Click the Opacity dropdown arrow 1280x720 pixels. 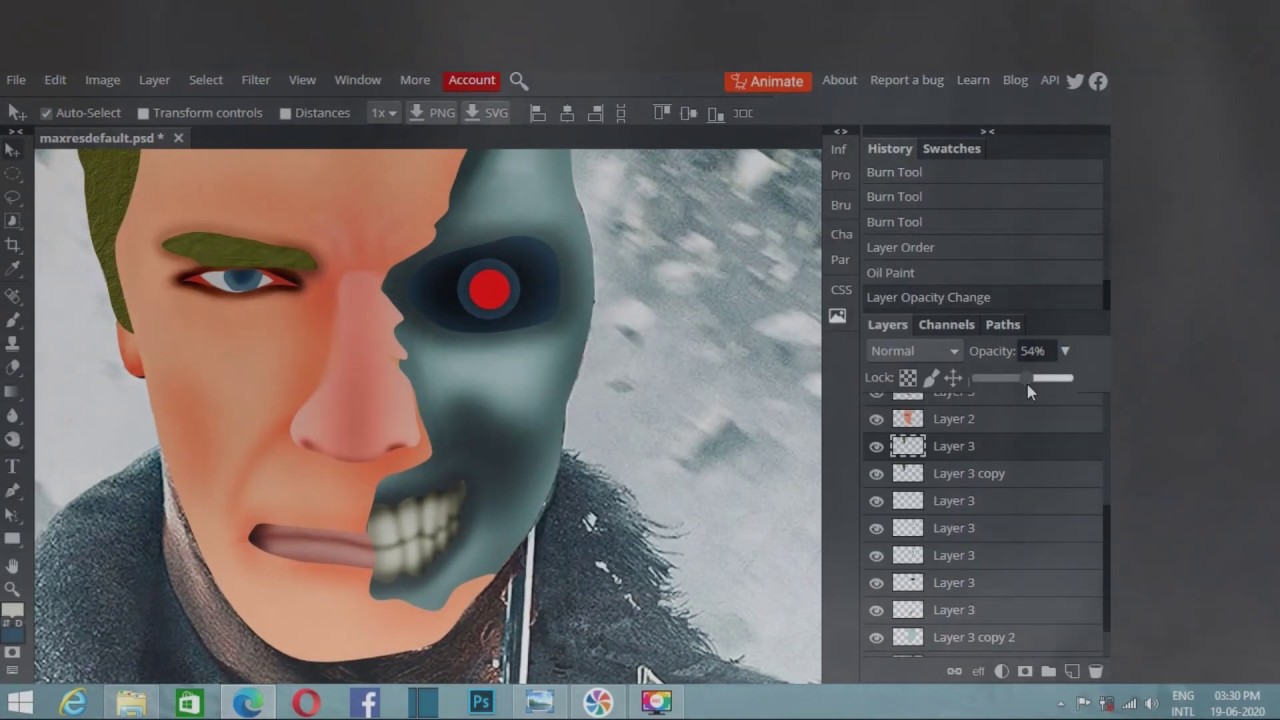coord(1065,351)
